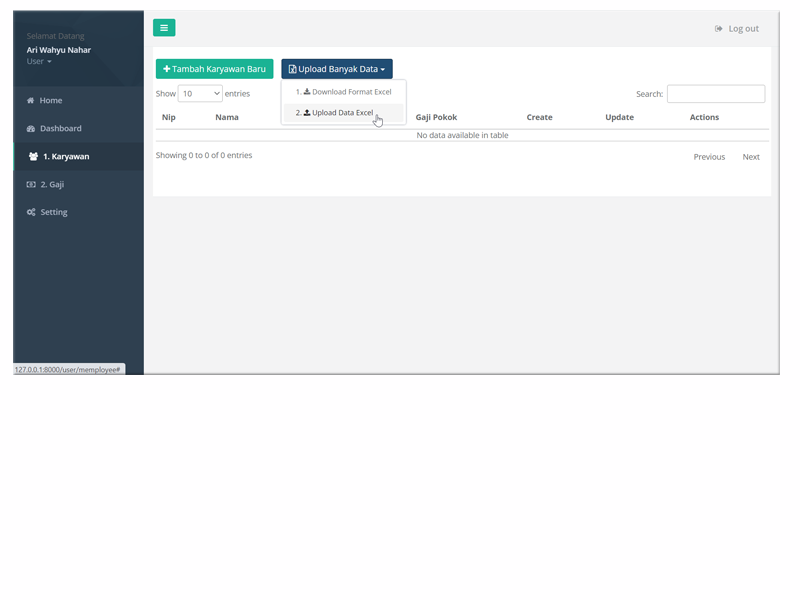Screen dimensions: 800x600
Task: Go to Previous page of table
Action: pos(709,157)
